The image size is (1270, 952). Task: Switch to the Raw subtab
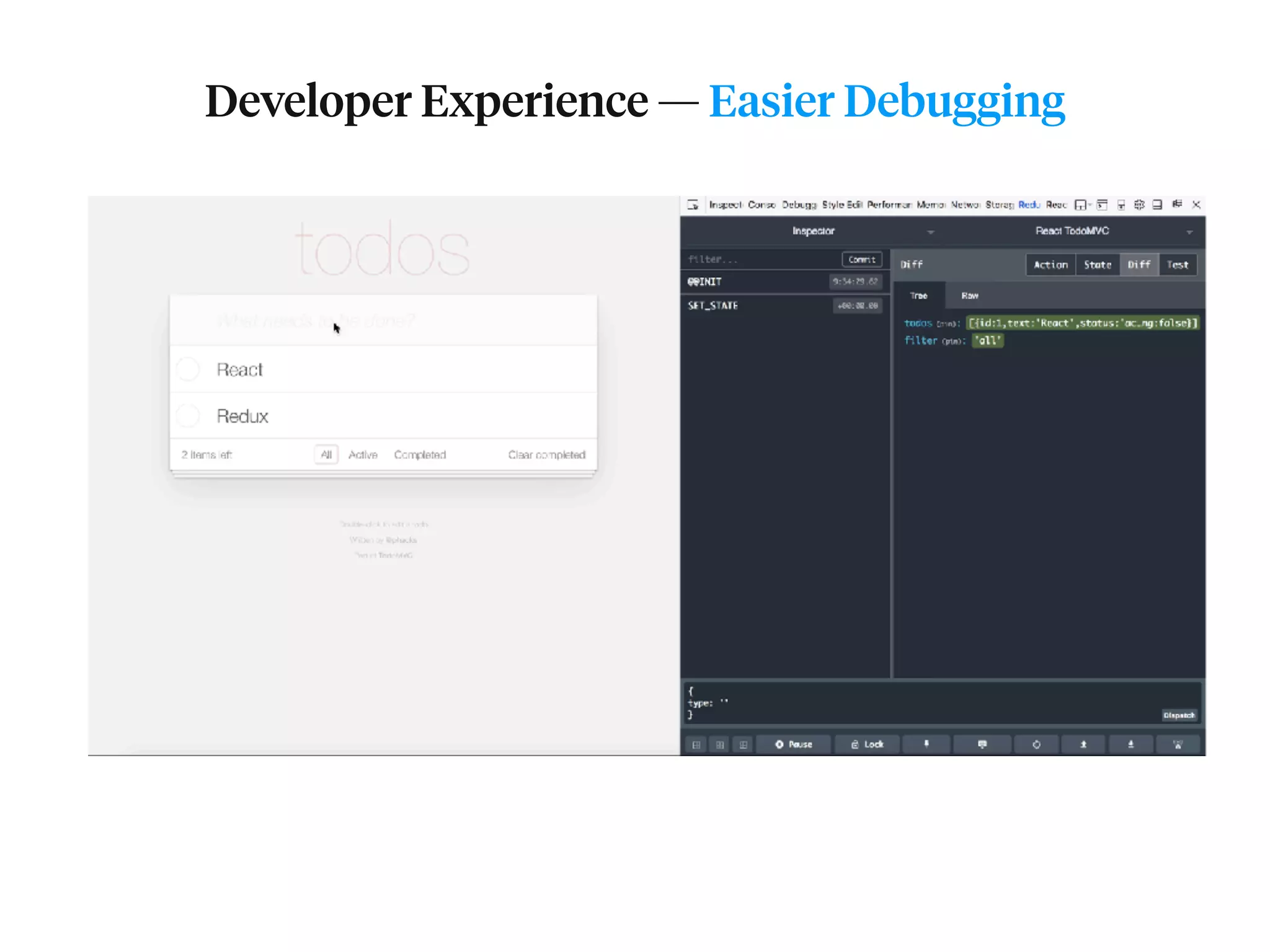click(970, 296)
